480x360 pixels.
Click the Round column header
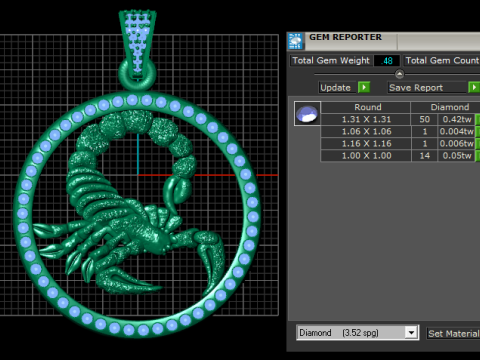pos(366,107)
